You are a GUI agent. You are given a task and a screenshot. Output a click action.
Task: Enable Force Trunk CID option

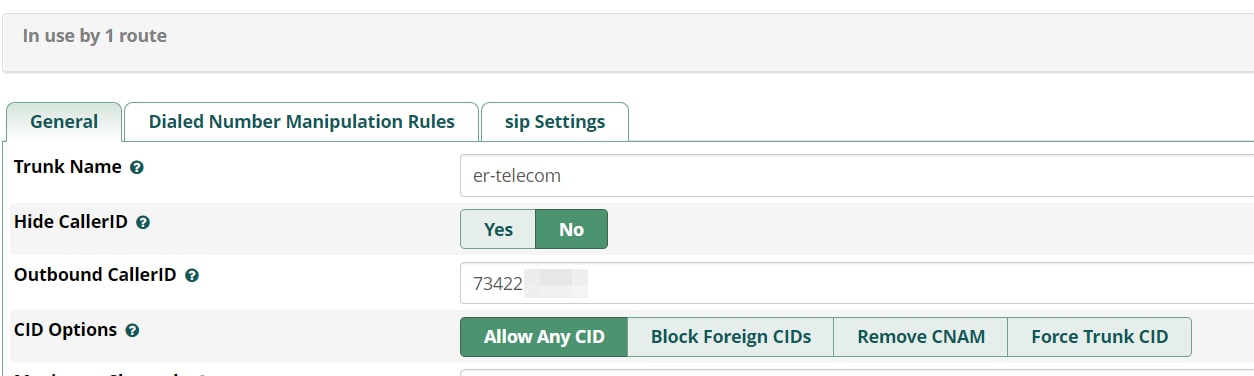(x=1099, y=337)
